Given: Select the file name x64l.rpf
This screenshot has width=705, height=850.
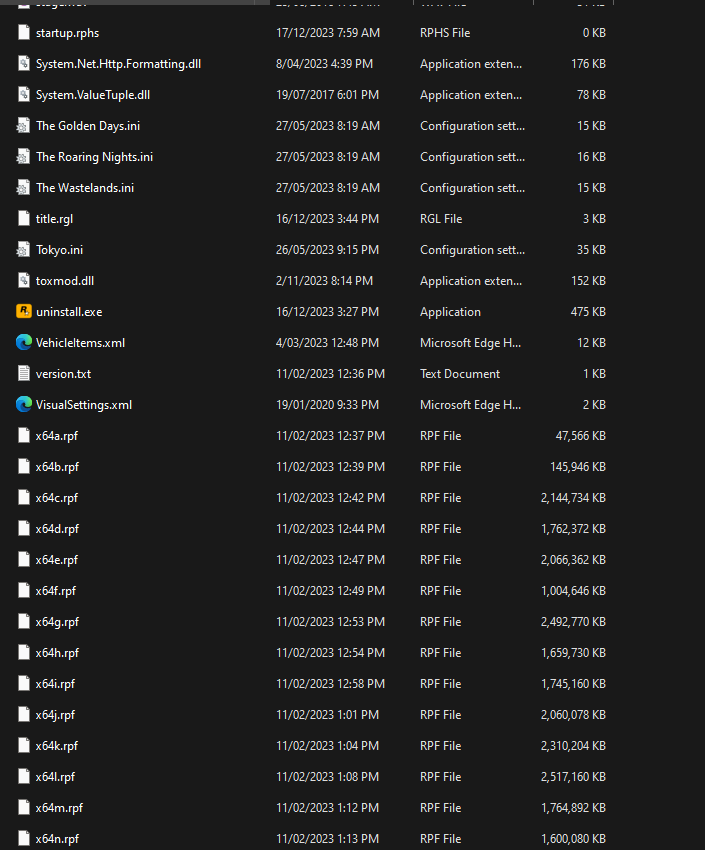Looking at the screenshot, I should tap(55, 777).
